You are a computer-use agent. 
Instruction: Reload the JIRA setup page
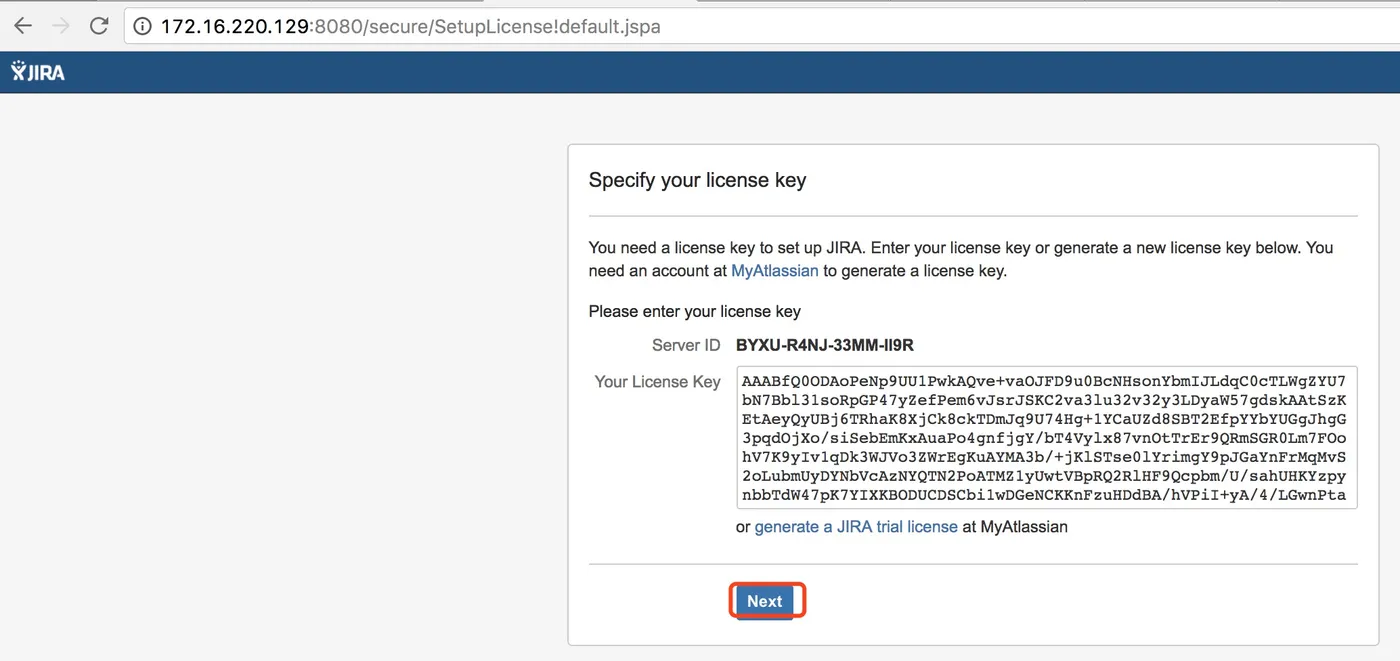tap(99, 27)
